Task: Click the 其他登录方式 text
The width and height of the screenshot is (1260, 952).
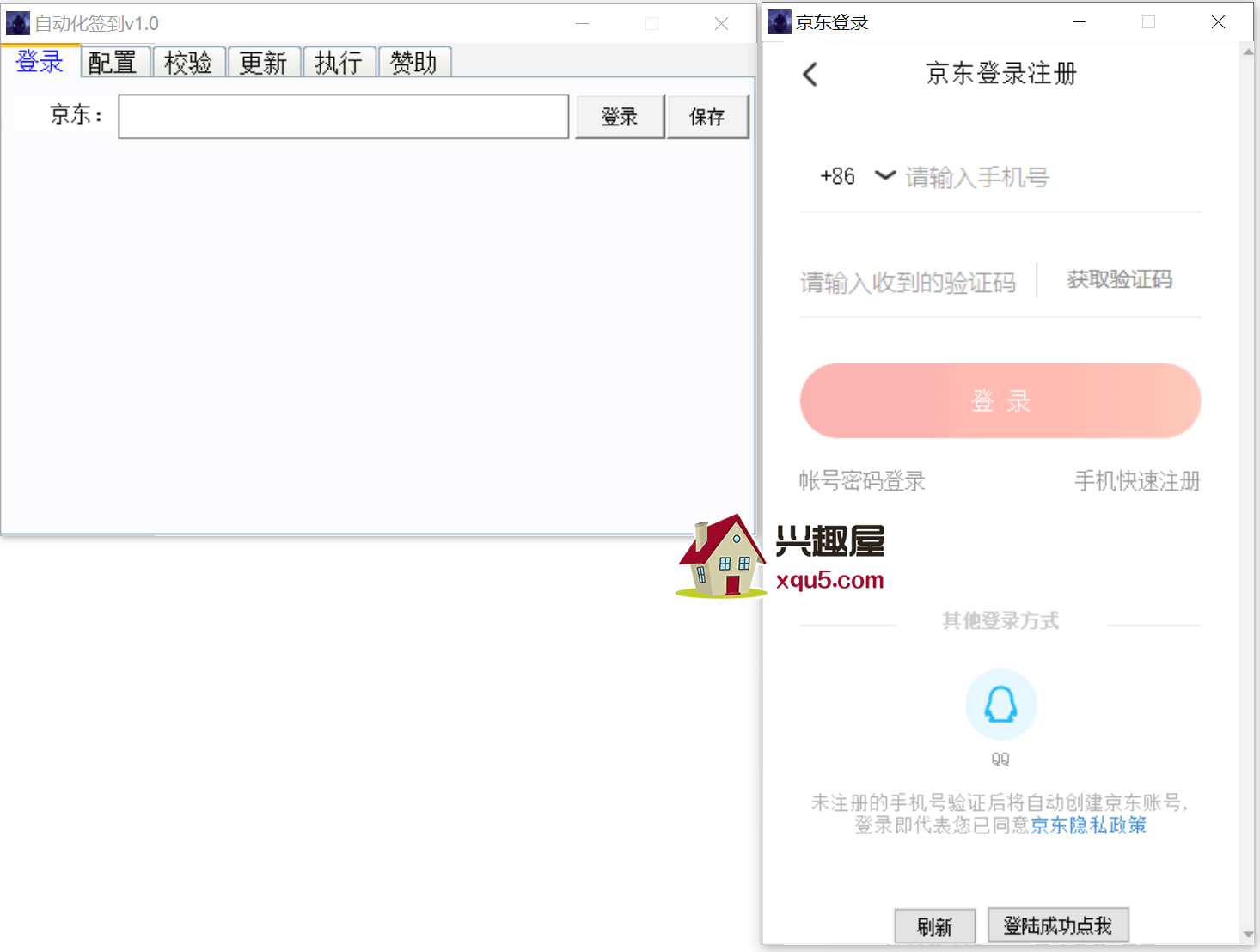Action: click(x=1000, y=620)
